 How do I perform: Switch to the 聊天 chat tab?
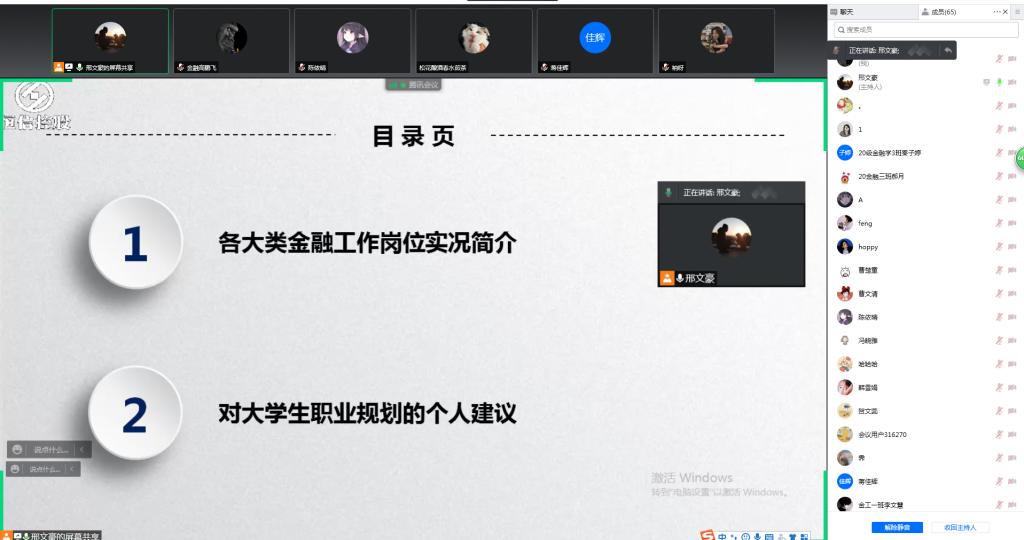[846, 11]
